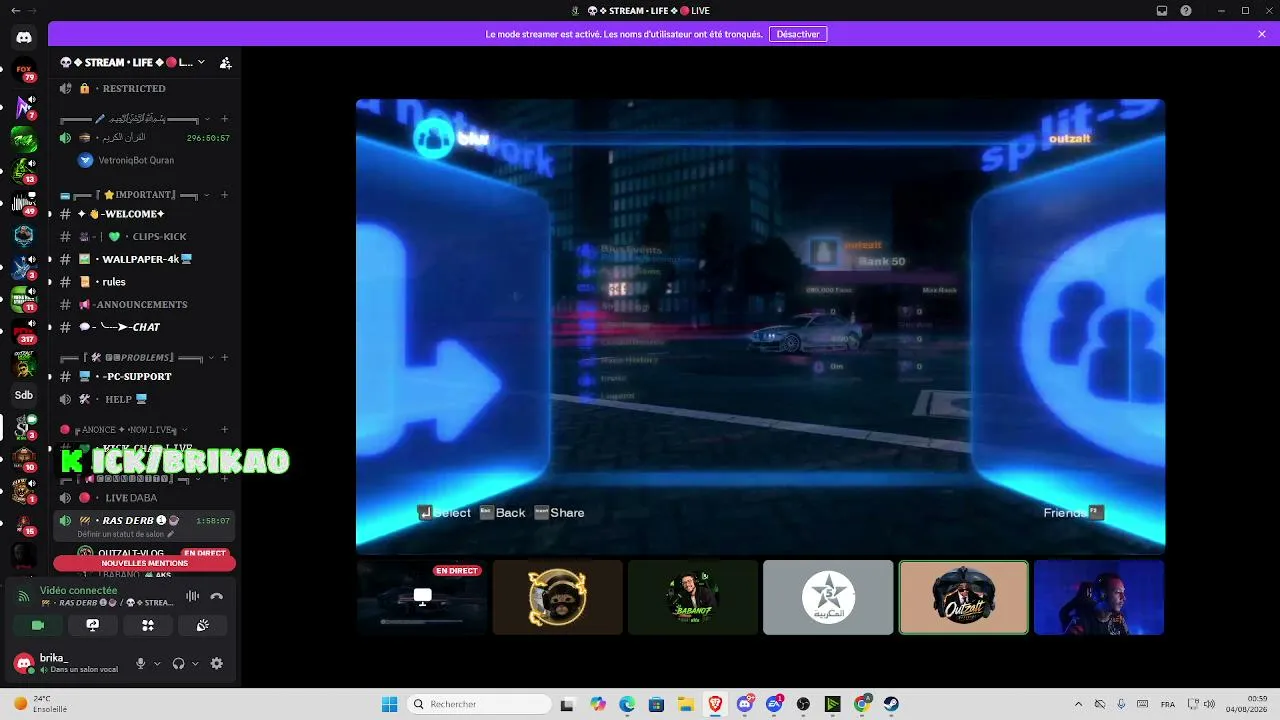Open Steam from the taskbar
The width and height of the screenshot is (1280, 720).
(x=891, y=704)
